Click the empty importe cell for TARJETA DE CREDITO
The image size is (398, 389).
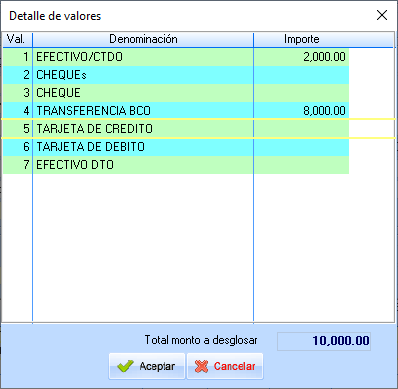tap(301, 129)
